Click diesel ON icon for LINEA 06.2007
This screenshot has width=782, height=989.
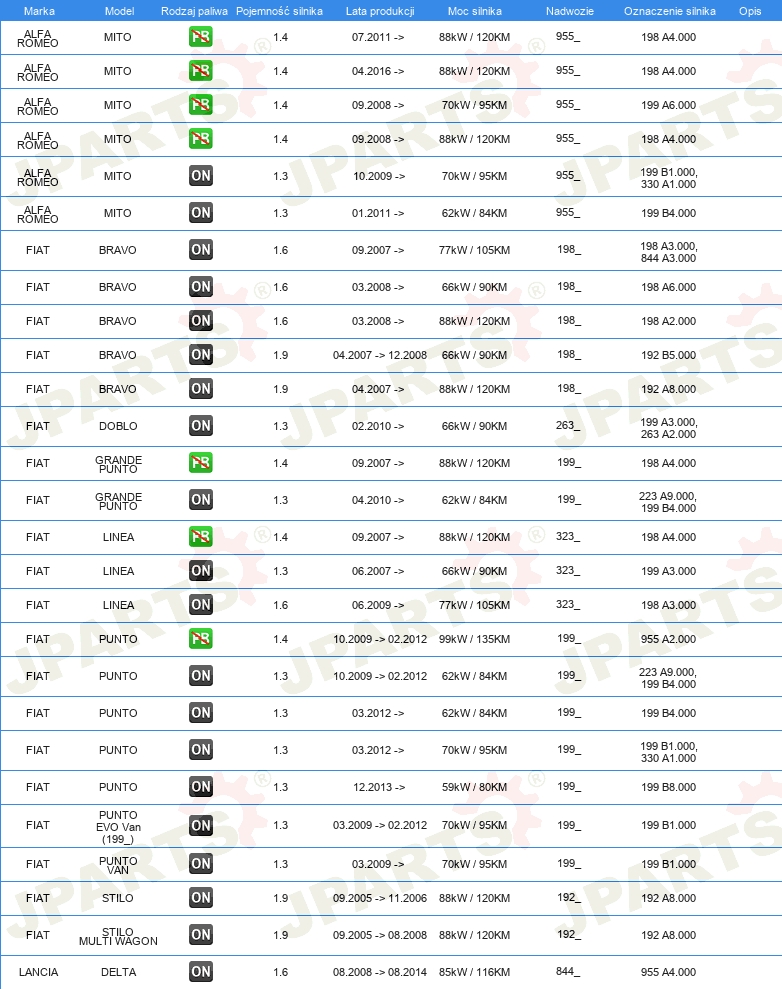[x=201, y=571]
